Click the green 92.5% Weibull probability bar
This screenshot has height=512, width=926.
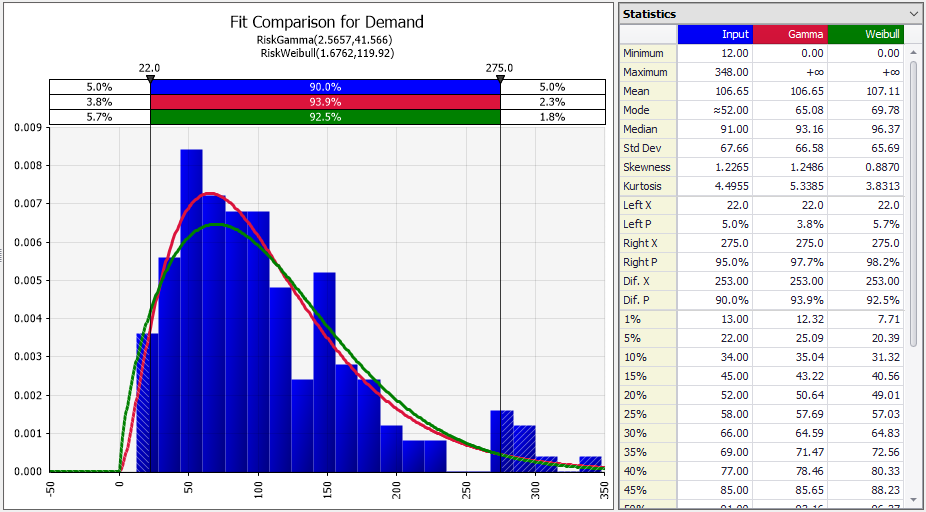(325, 117)
